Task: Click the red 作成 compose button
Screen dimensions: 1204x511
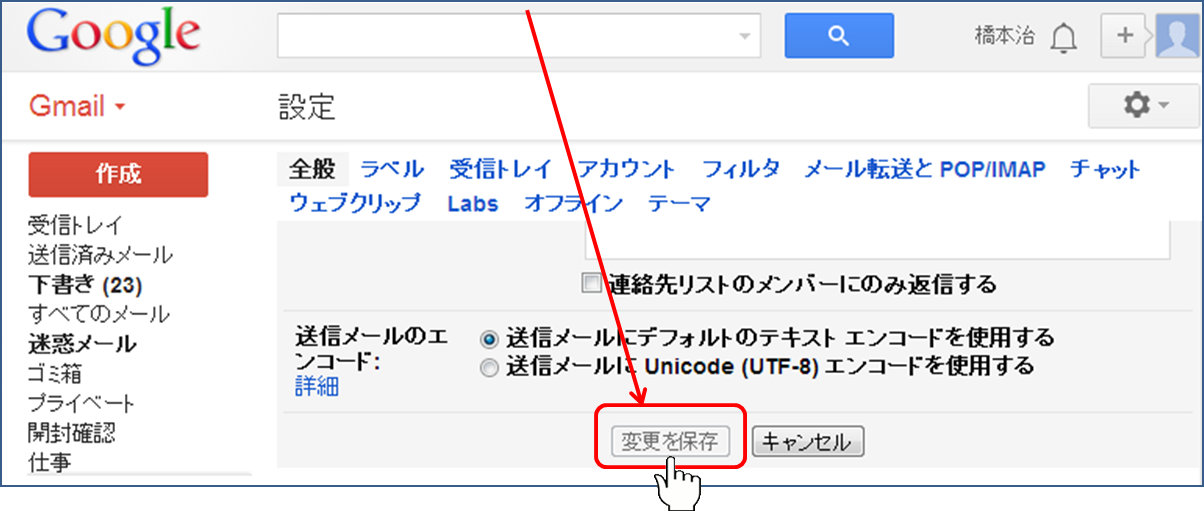Action: pyautogui.click(x=118, y=174)
